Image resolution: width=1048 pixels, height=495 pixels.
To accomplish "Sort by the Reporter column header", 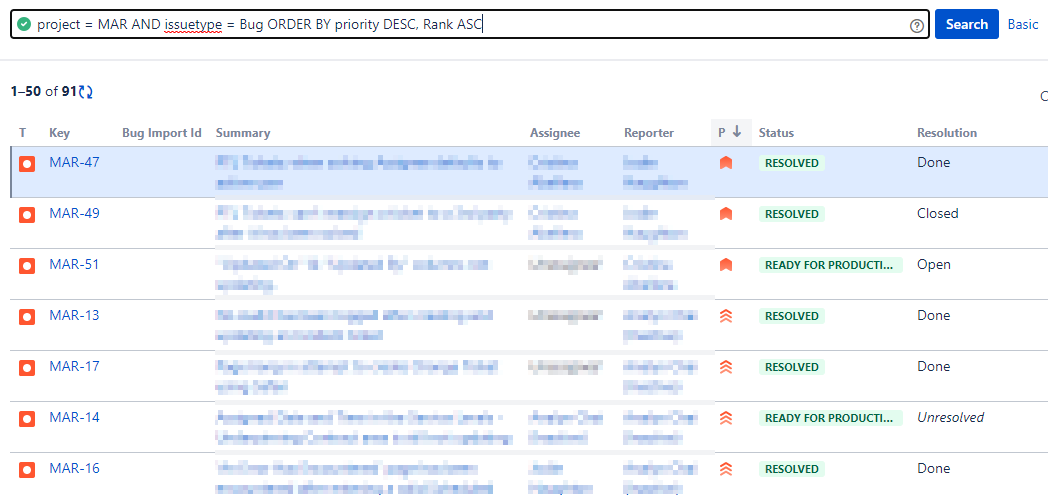I will pyautogui.click(x=649, y=133).
